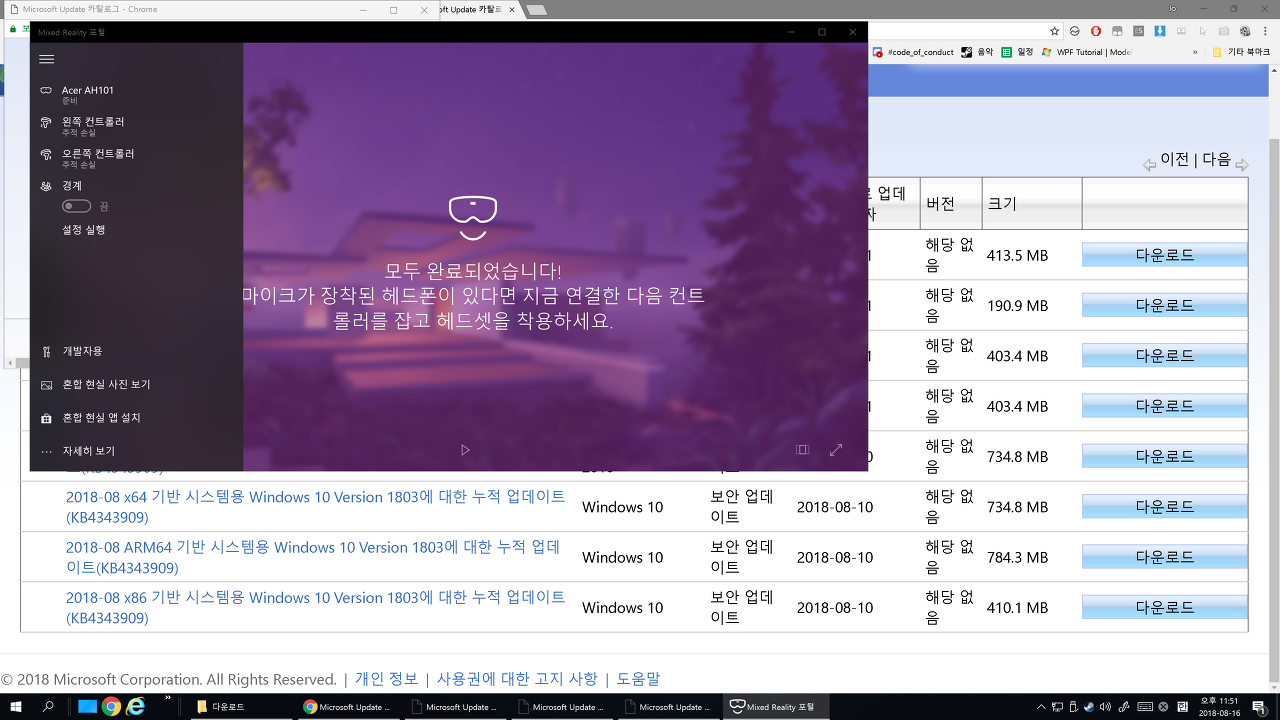
Task: Launch Chrome from the taskbar pin
Action: pos(111,706)
